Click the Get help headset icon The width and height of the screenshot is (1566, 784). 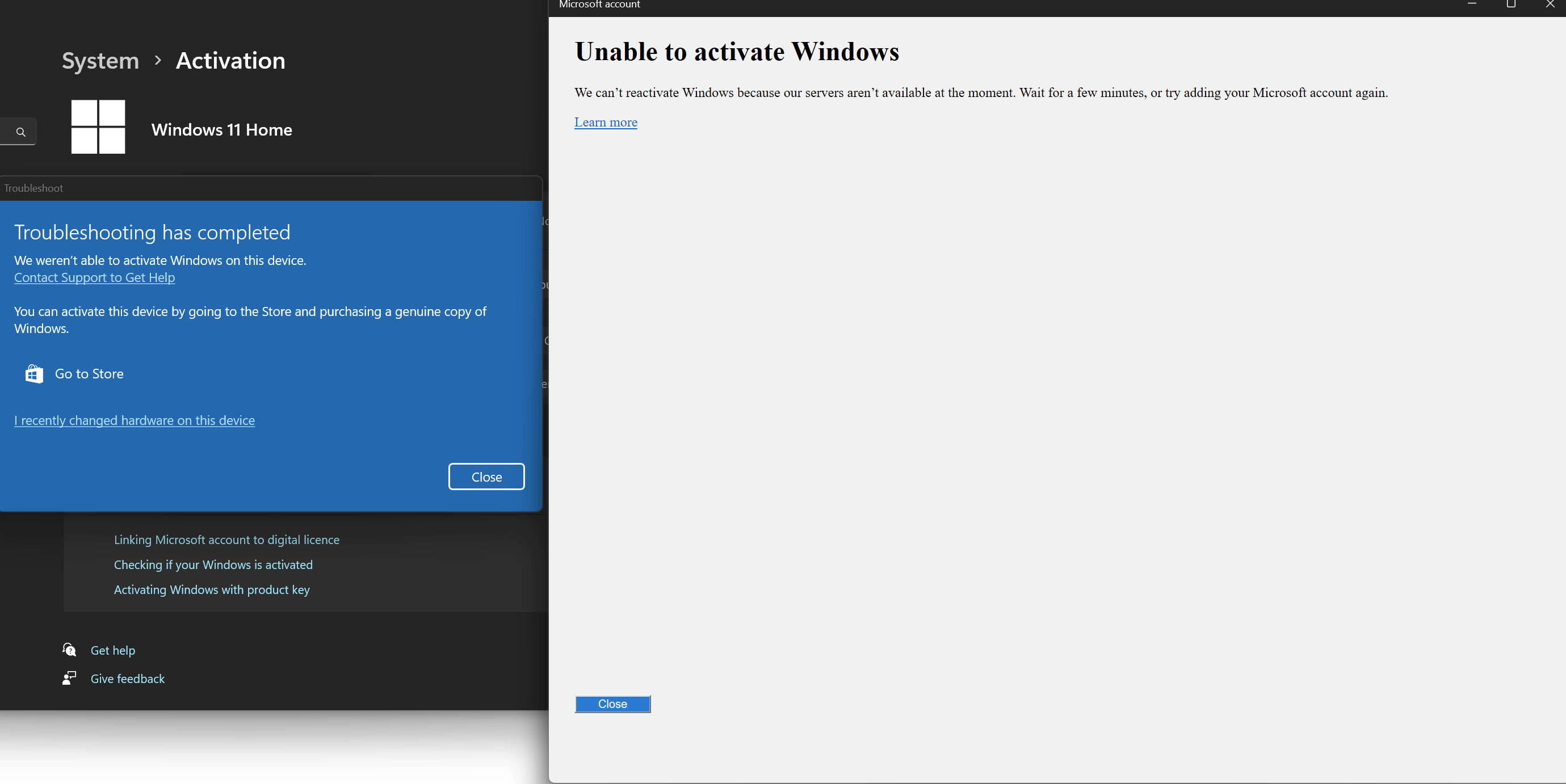(69, 650)
